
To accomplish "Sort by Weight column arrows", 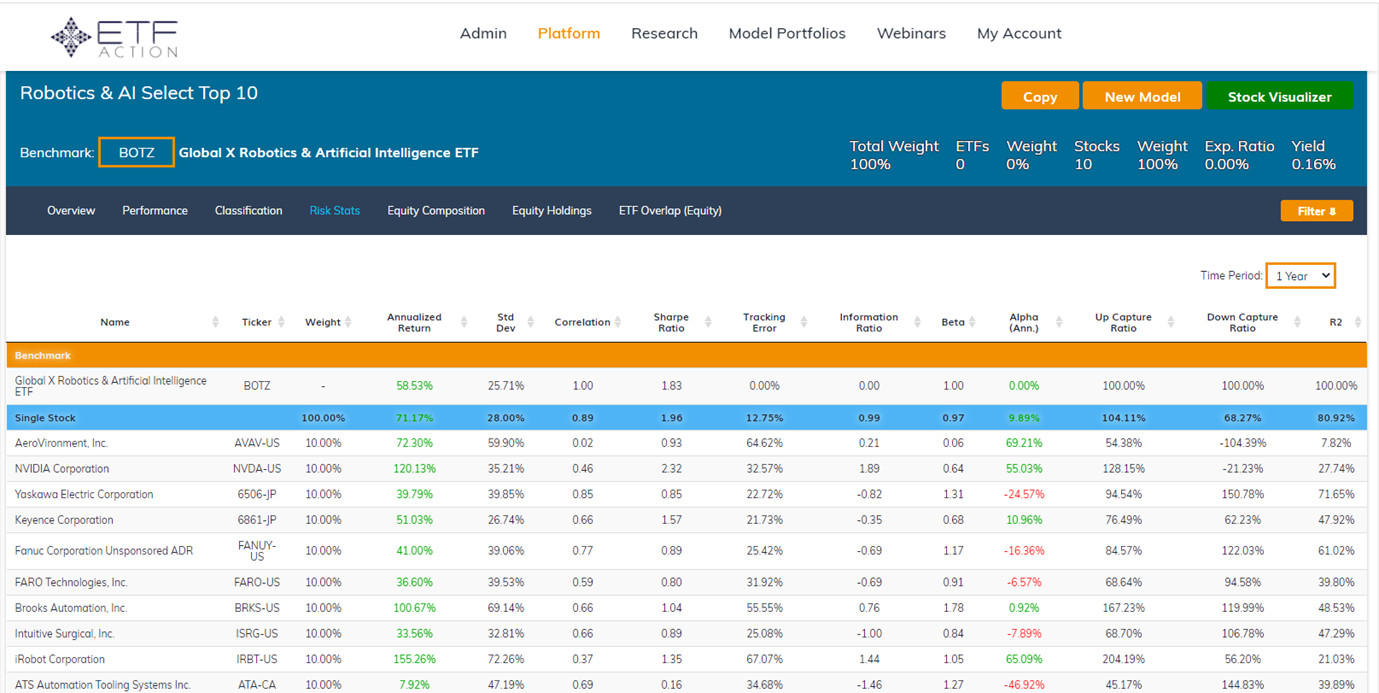I will tap(349, 322).
